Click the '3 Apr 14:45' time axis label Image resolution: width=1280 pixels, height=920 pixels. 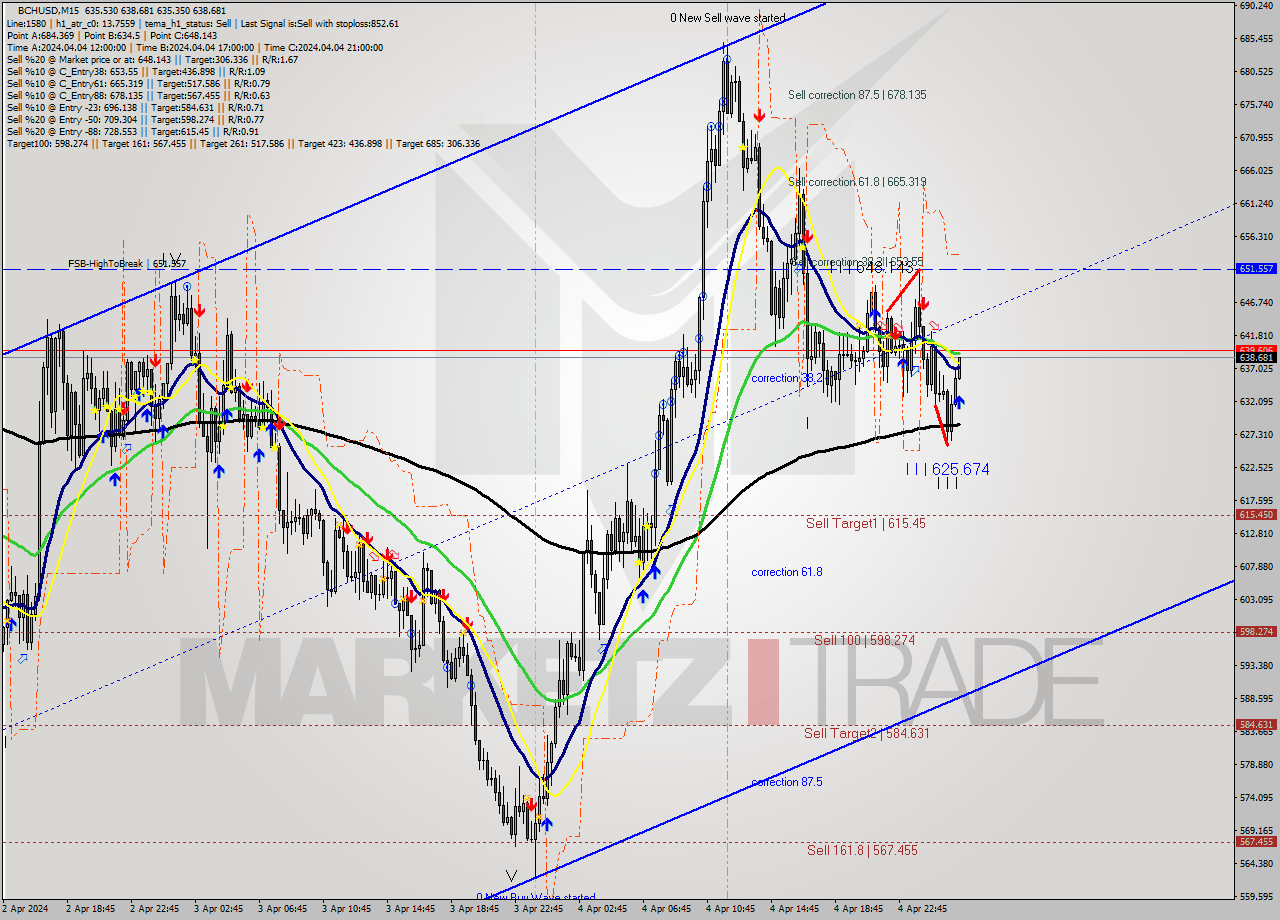pyautogui.click(x=410, y=910)
